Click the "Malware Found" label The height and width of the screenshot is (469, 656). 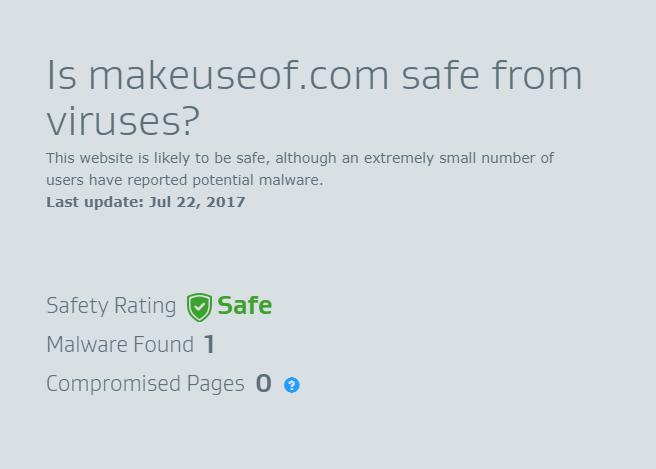click(x=120, y=345)
